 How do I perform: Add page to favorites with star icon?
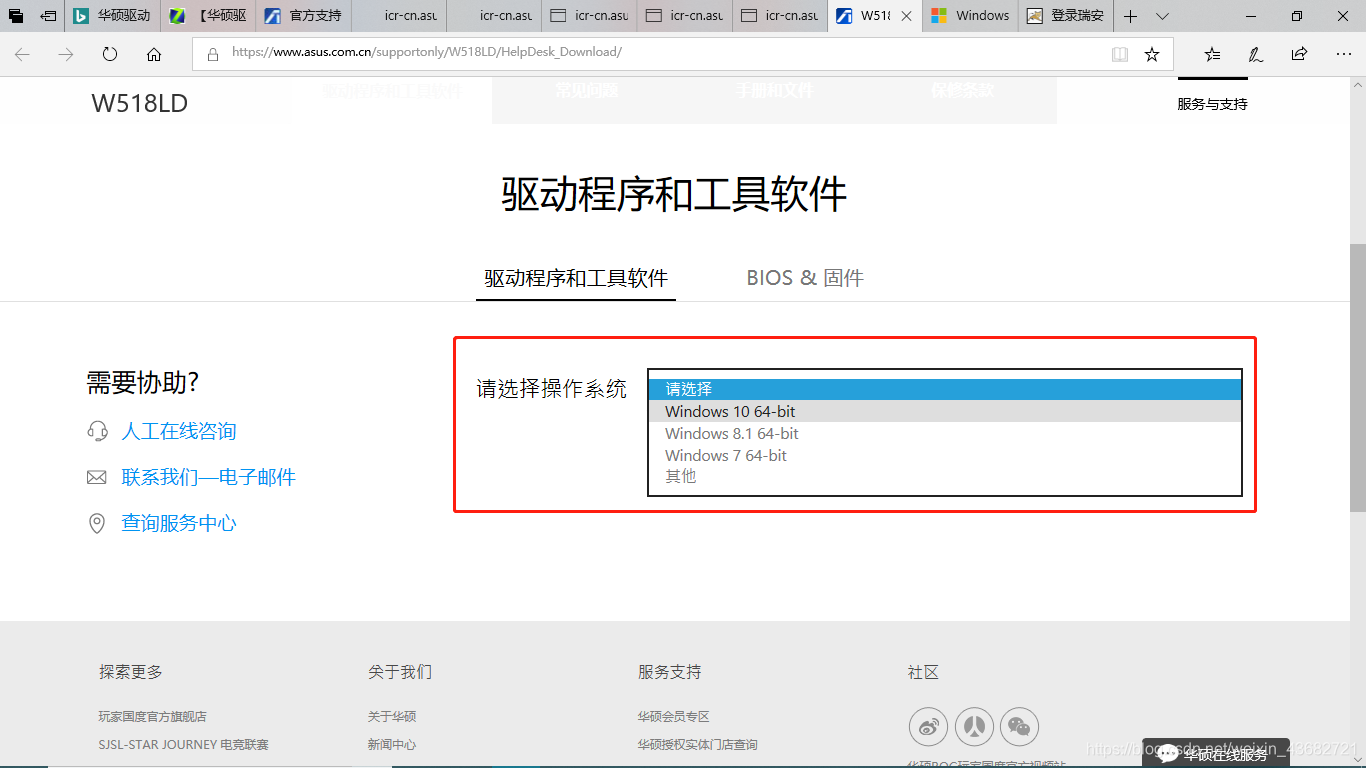[x=1152, y=54]
